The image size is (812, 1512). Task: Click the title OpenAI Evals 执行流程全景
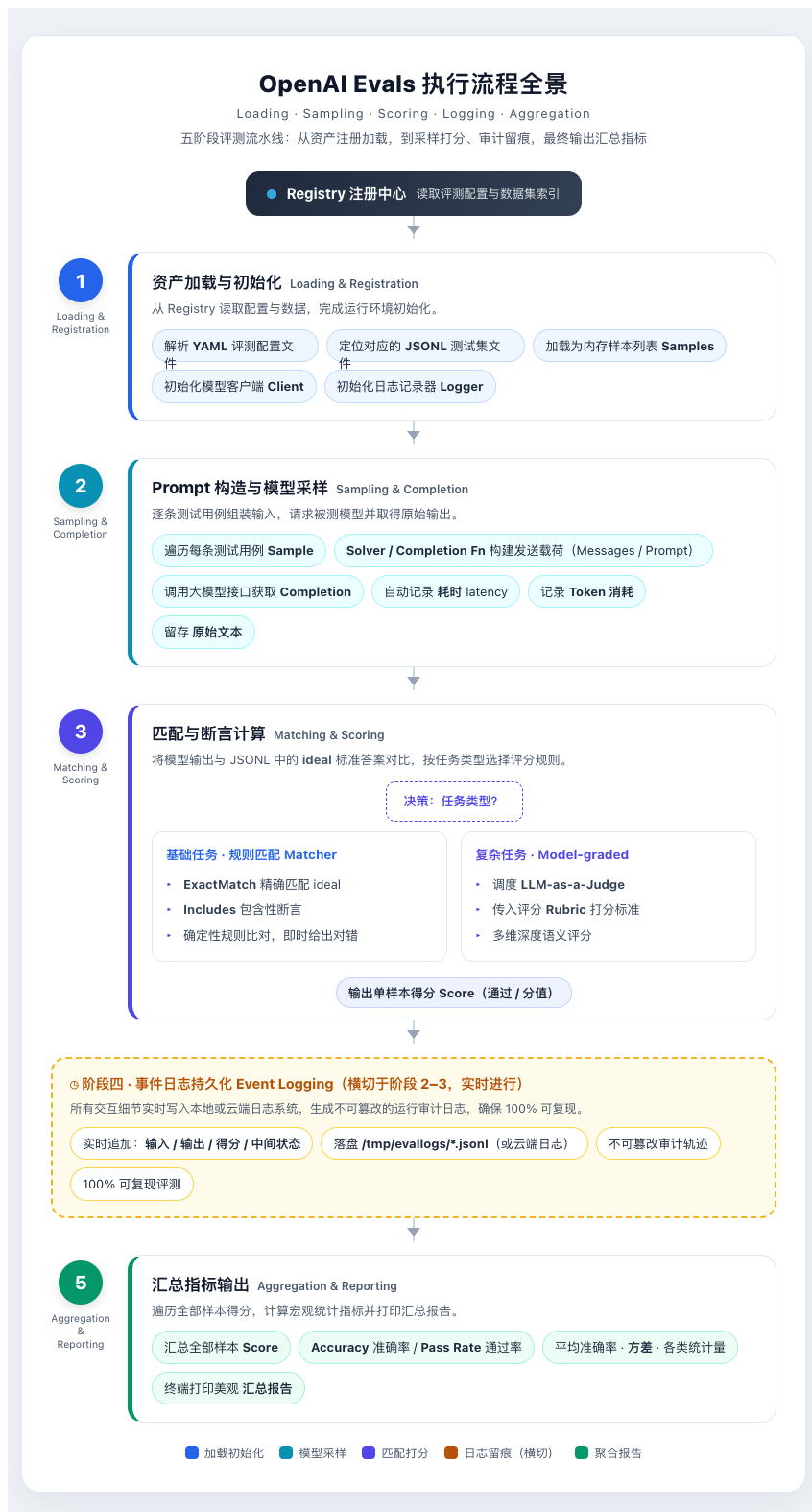414,84
